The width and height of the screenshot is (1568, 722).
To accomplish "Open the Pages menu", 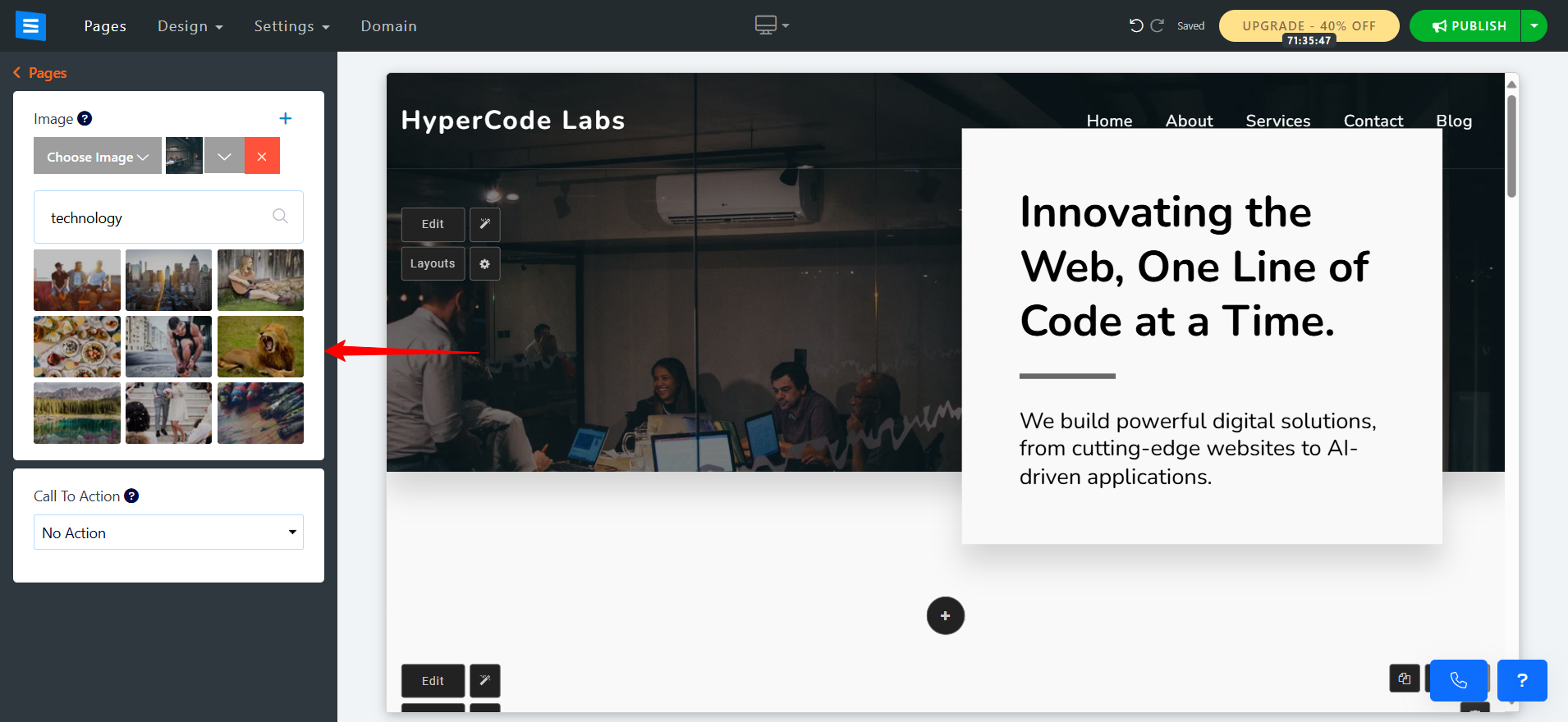I will [105, 26].
